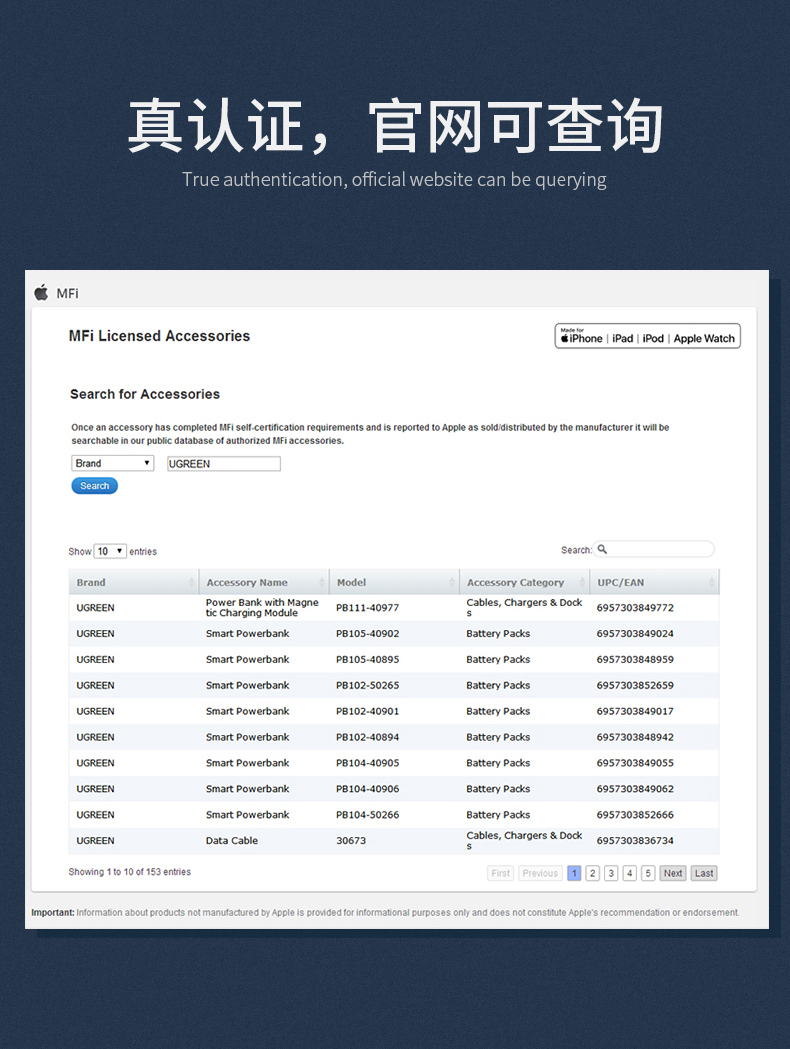Click the Made for iPhone iPad iPod badge

647,336
